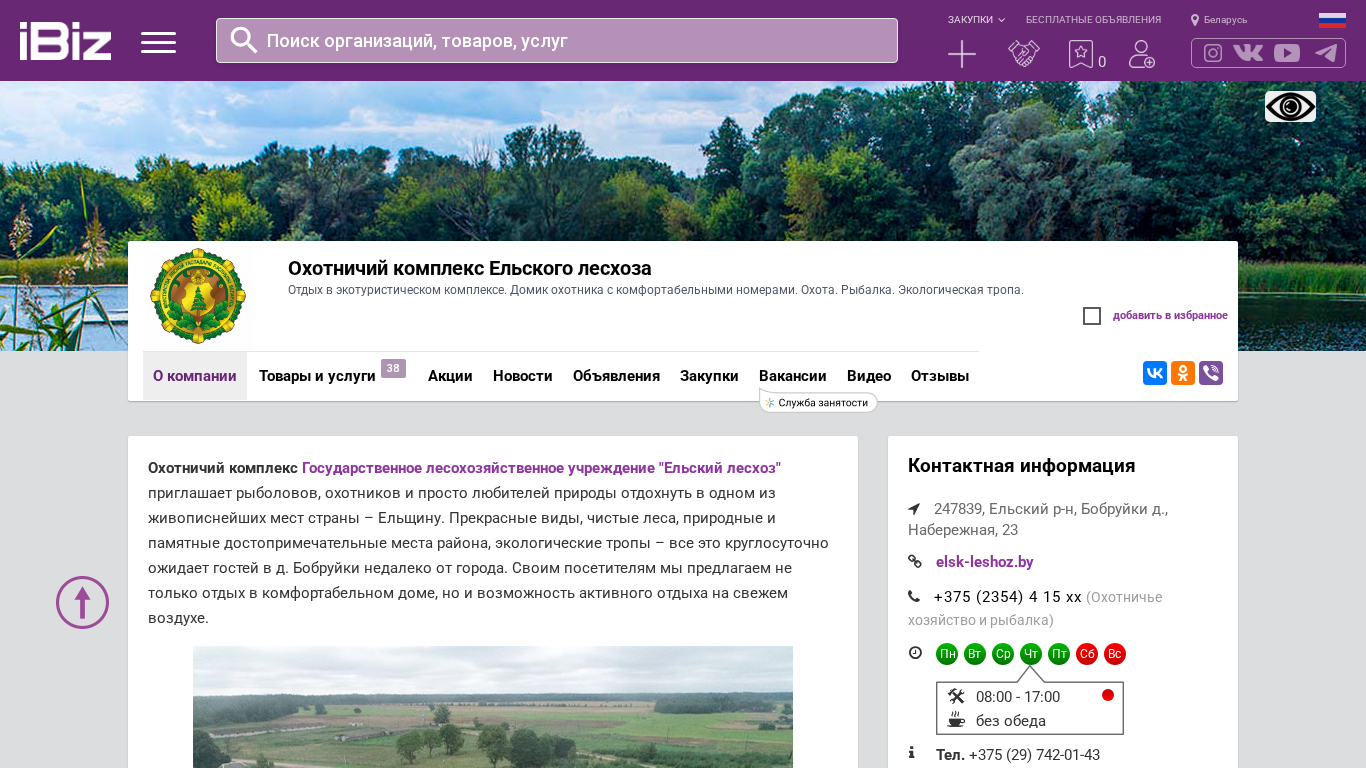Select the 'О компании' tab
The height and width of the screenshot is (768, 1366).
(195, 376)
